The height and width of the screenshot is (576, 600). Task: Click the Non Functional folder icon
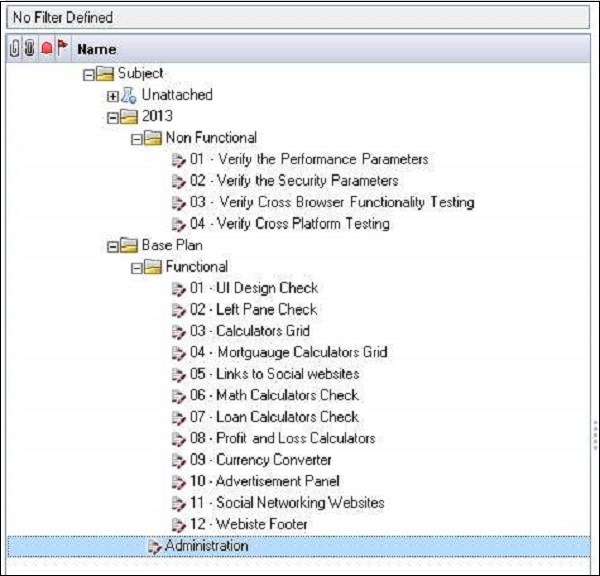[x=153, y=138]
